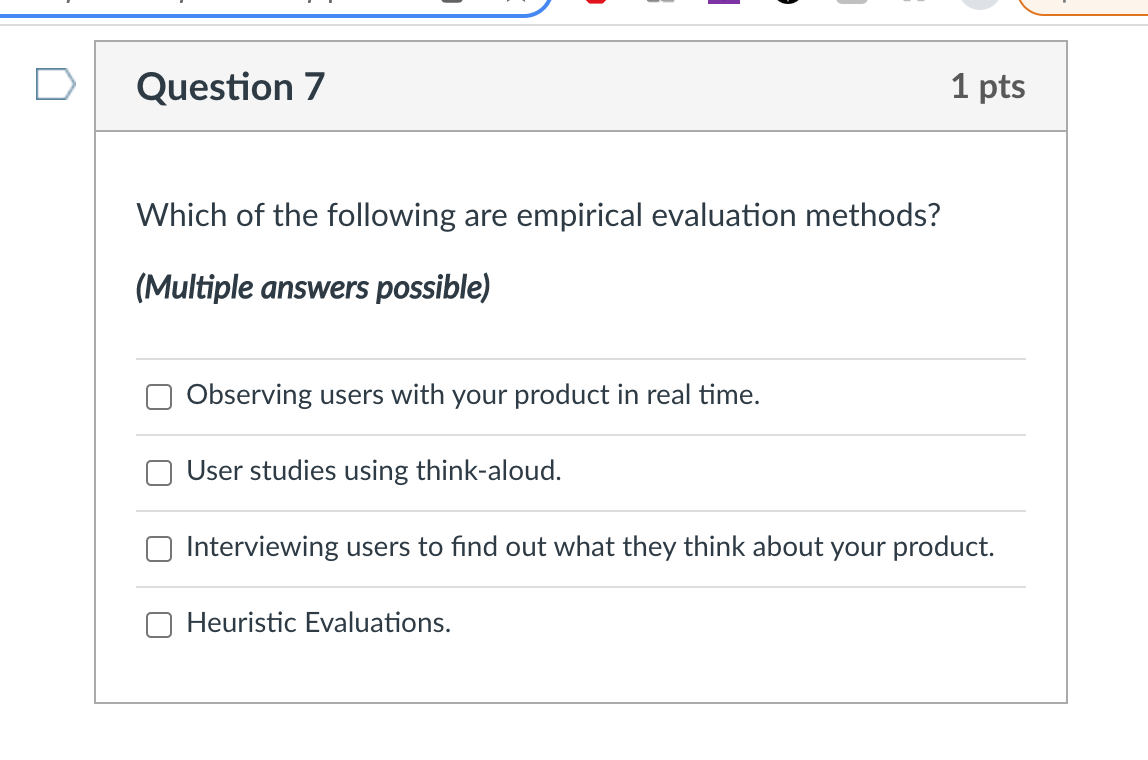Click the red browser extension icon
The width and height of the screenshot is (1148, 760).
tap(596, 3)
